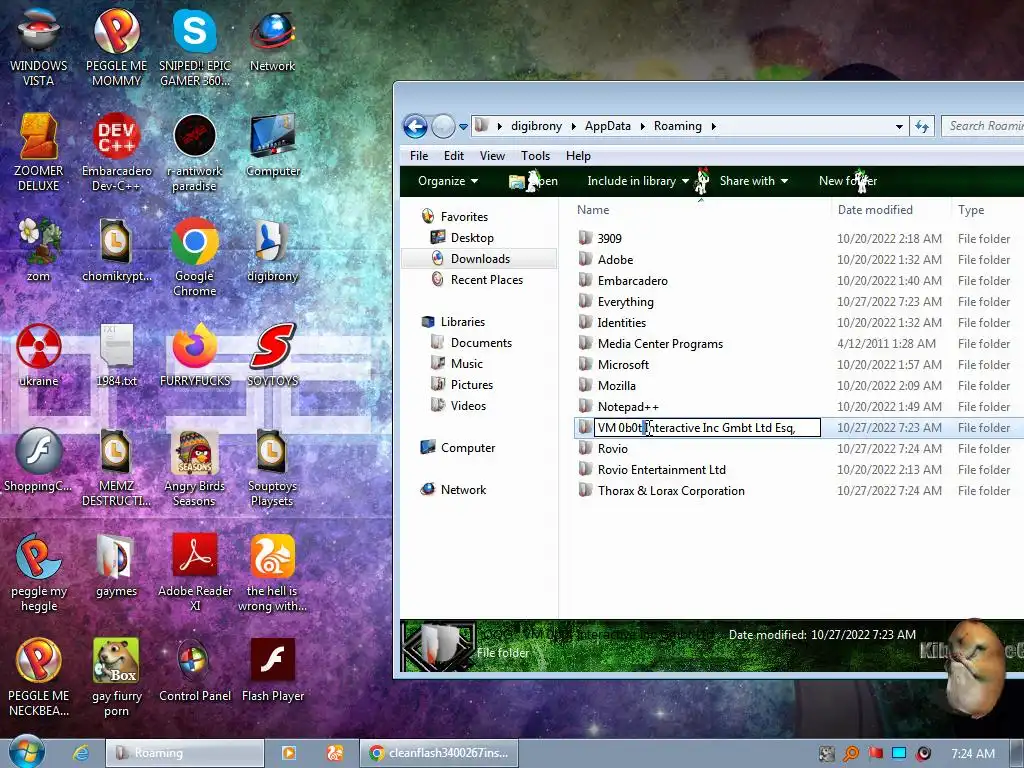Click the New folder button
1024x768 pixels.
(848, 181)
